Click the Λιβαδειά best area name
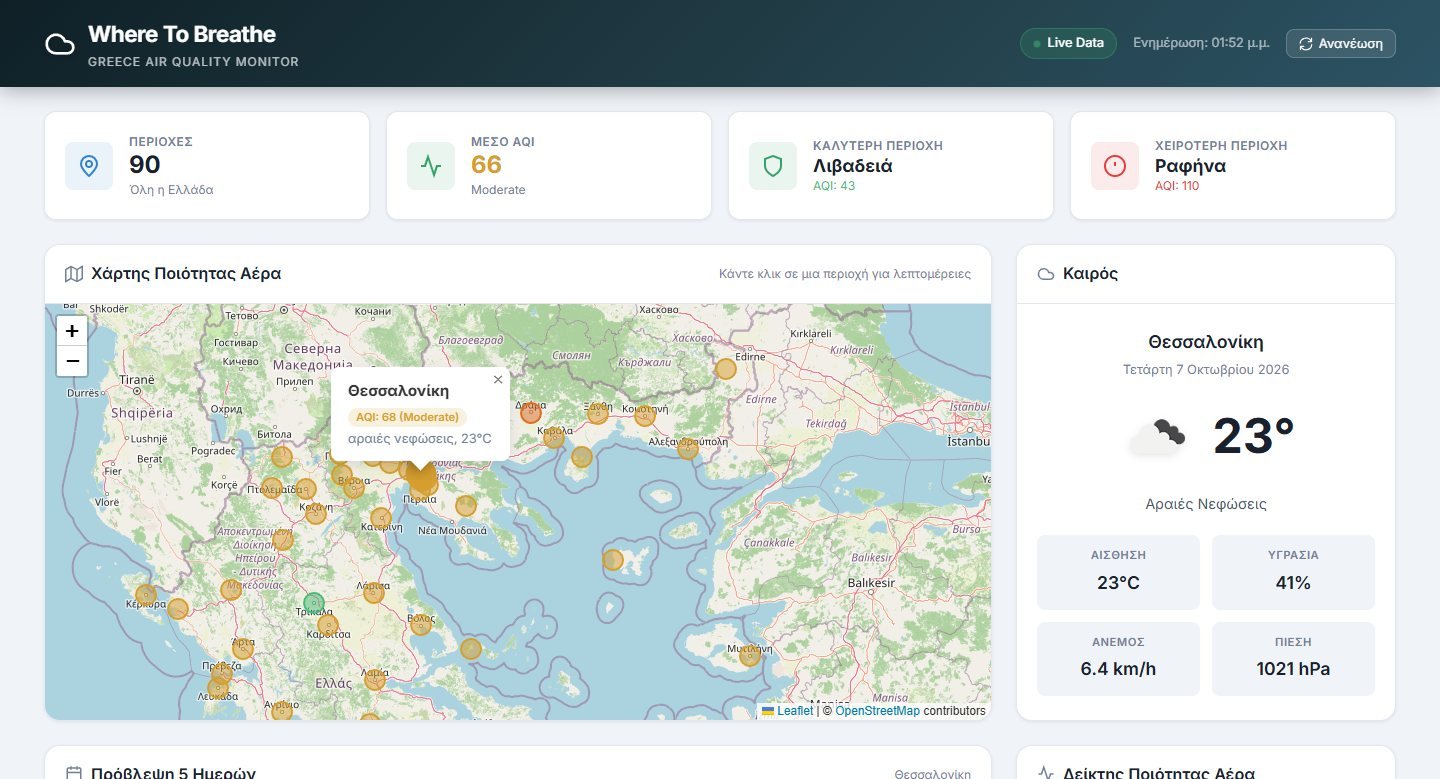Viewport: 1440px width, 779px height. [x=853, y=165]
